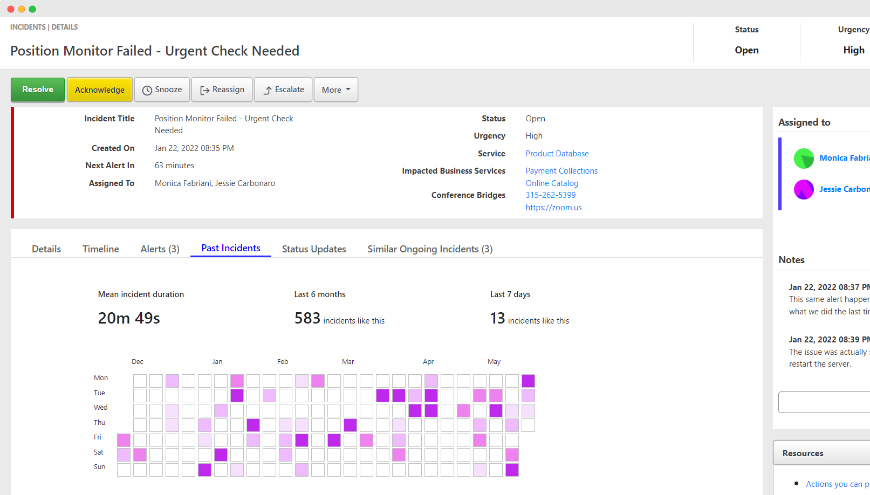The width and height of the screenshot is (870, 495).
Task: Click the first Friday heatmap cell
Action: 124,440
